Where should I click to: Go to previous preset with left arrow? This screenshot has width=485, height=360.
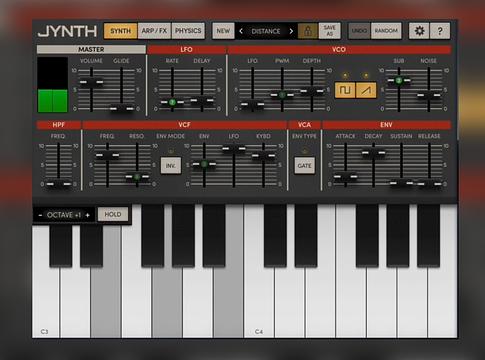click(x=241, y=31)
